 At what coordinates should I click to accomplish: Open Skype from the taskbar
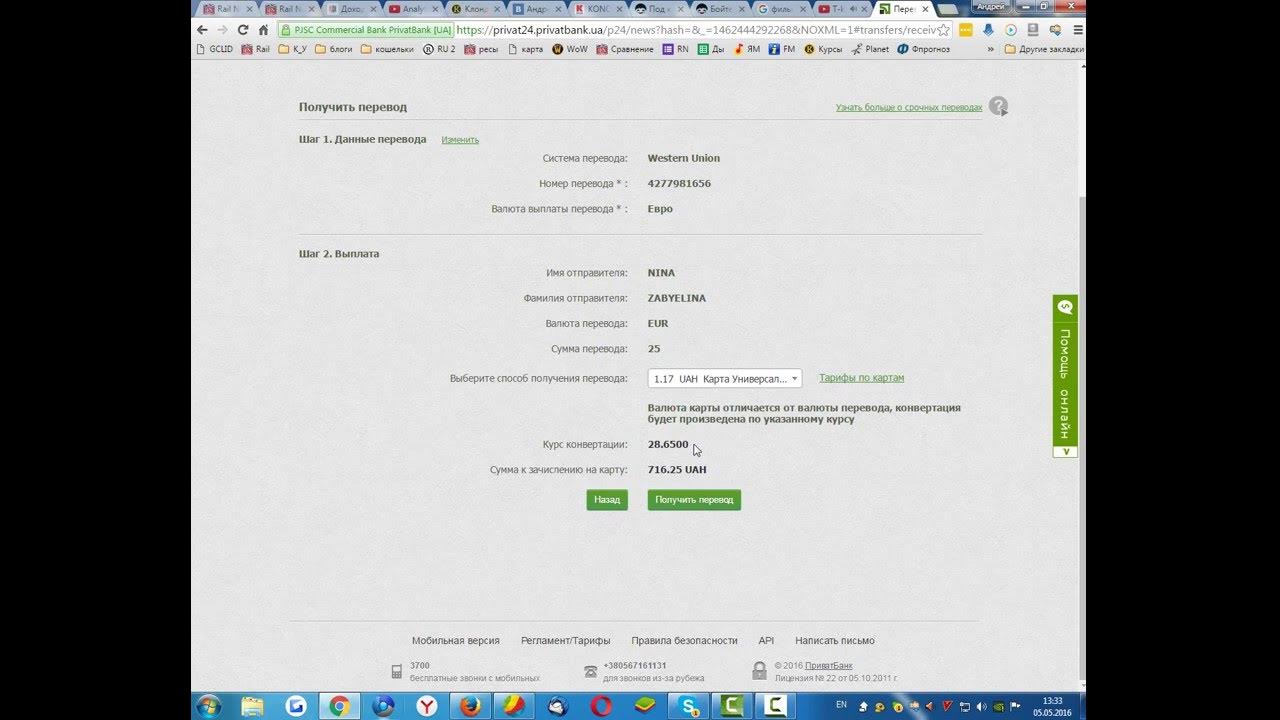(x=689, y=706)
